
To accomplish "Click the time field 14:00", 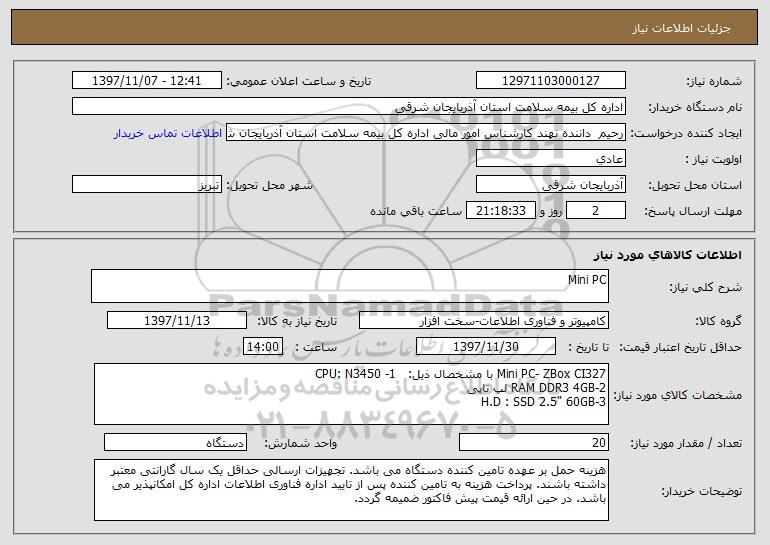I will pyautogui.click(x=263, y=347).
